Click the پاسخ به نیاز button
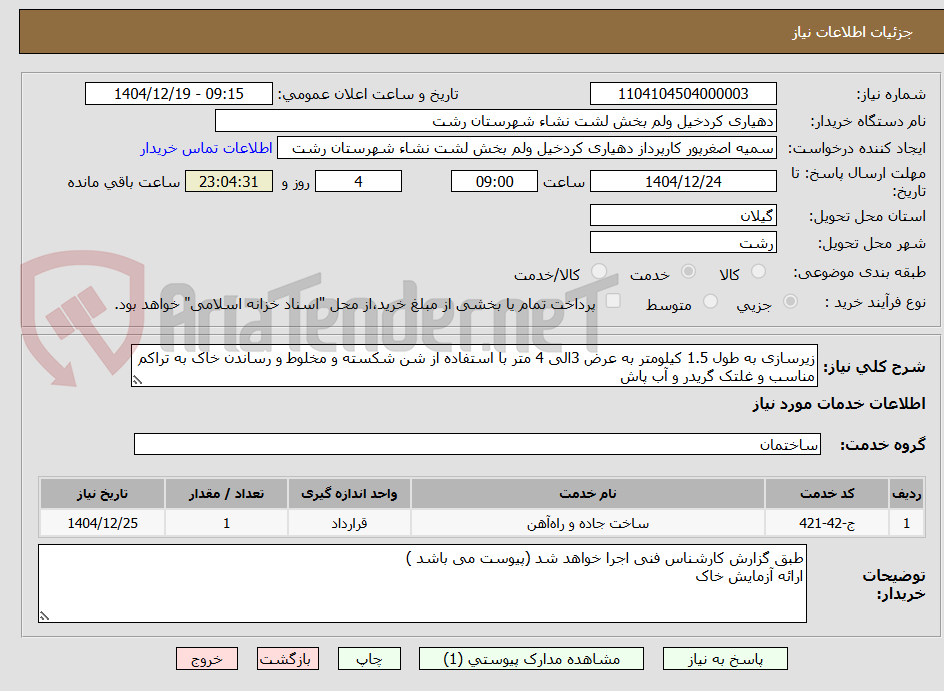The image size is (944, 691). [725, 659]
